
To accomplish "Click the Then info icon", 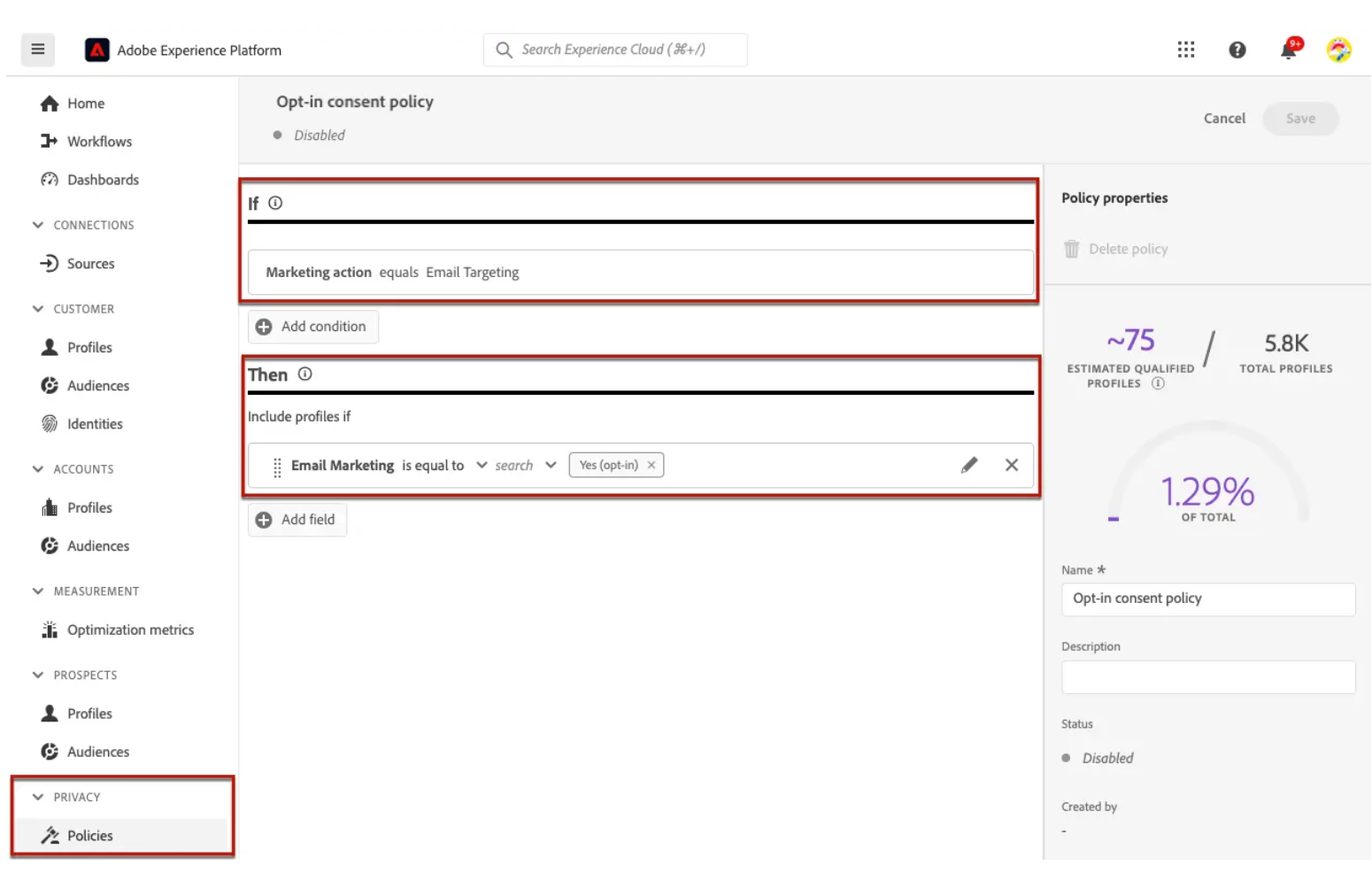I will pyautogui.click(x=304, y=374).
